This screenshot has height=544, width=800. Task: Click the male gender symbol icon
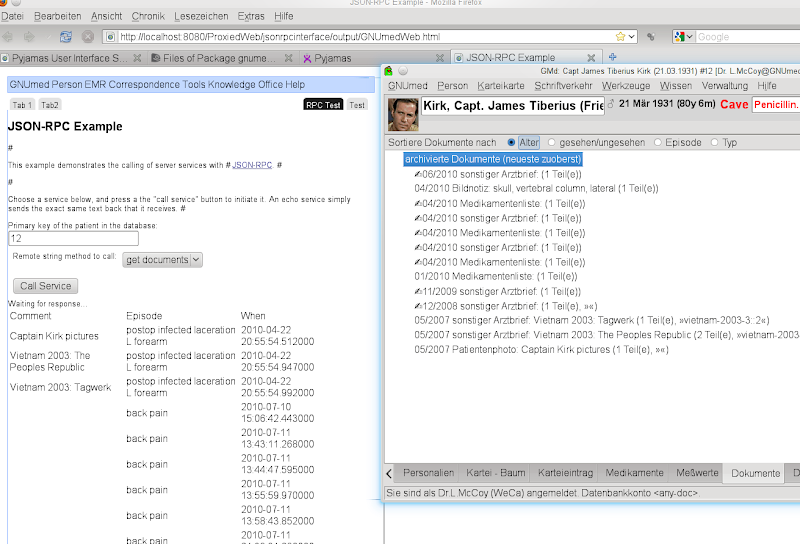coord(610,103)
